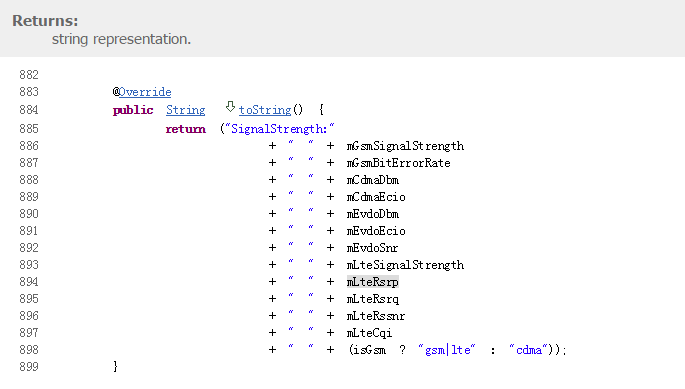The width and height of the screenshot is (685, 389).
Task: Click the mCdmaDbm variable
Action: click(x=373, y=180)
